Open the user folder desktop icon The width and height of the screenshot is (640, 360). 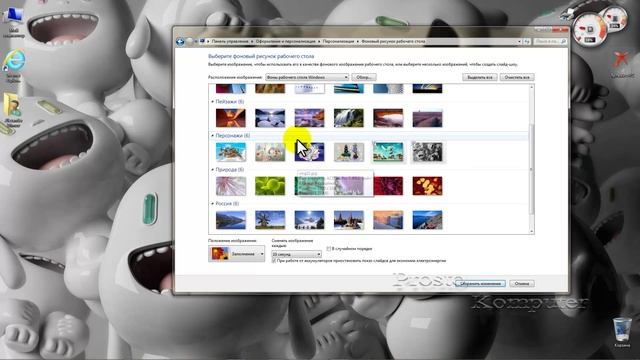point(13,110)
